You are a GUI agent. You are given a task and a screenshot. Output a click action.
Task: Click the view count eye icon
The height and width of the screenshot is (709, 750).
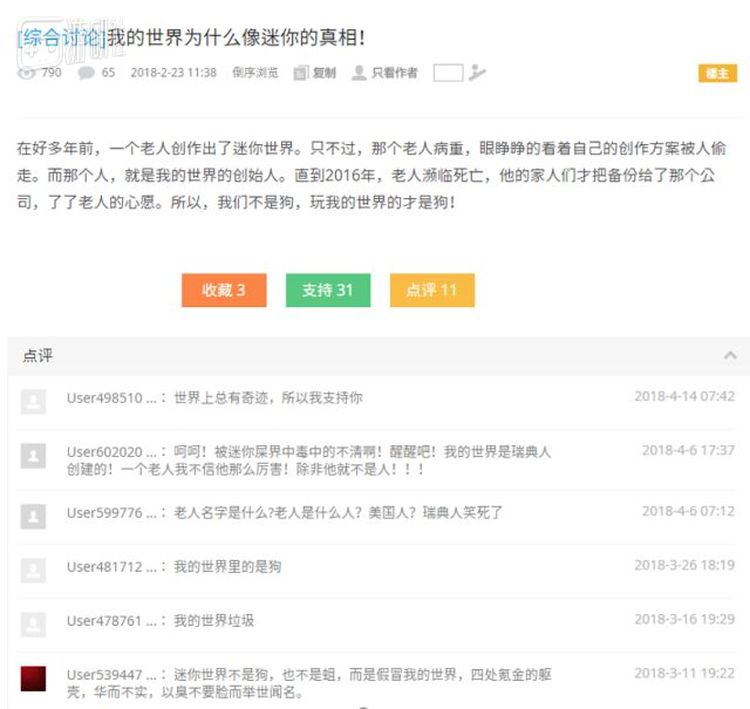[x=27, y=73]
